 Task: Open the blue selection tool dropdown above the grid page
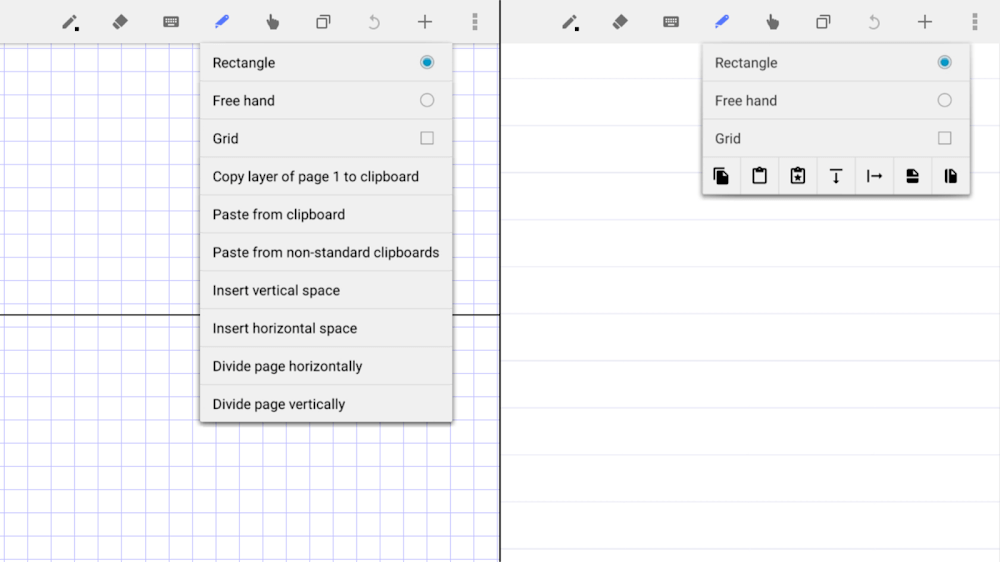(222, 22)
